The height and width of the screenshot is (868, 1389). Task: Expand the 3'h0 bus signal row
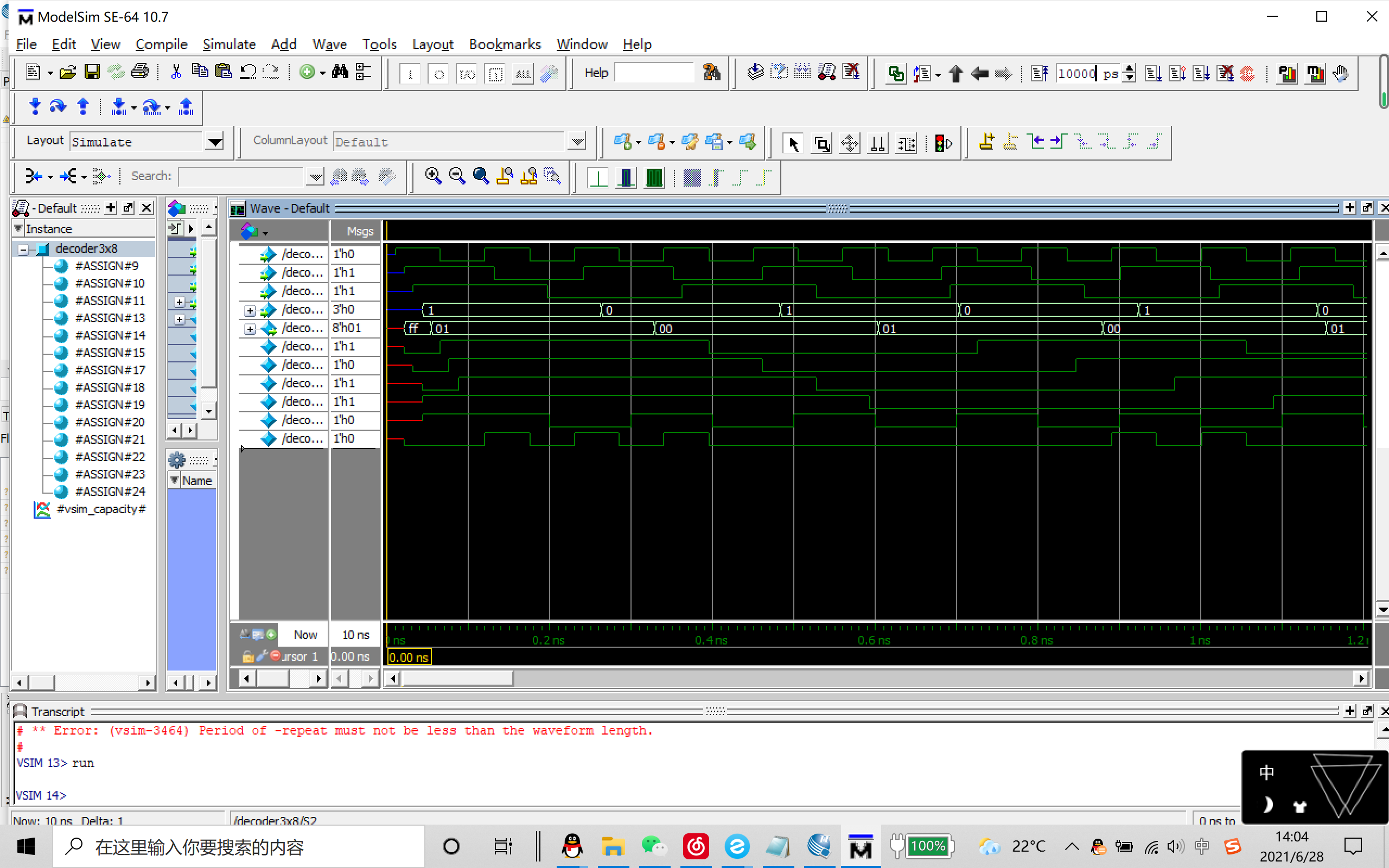click(250, 310)
